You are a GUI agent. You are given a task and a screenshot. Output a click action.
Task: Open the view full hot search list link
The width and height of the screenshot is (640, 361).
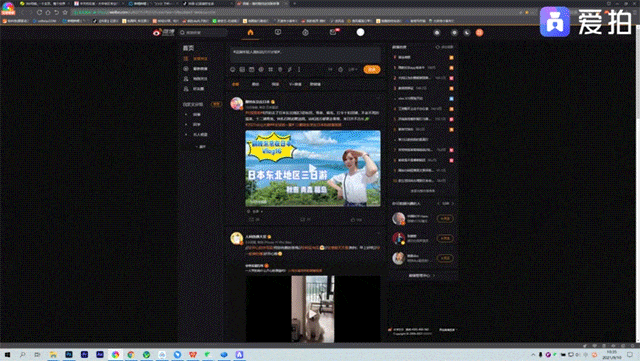pos(422,191)
